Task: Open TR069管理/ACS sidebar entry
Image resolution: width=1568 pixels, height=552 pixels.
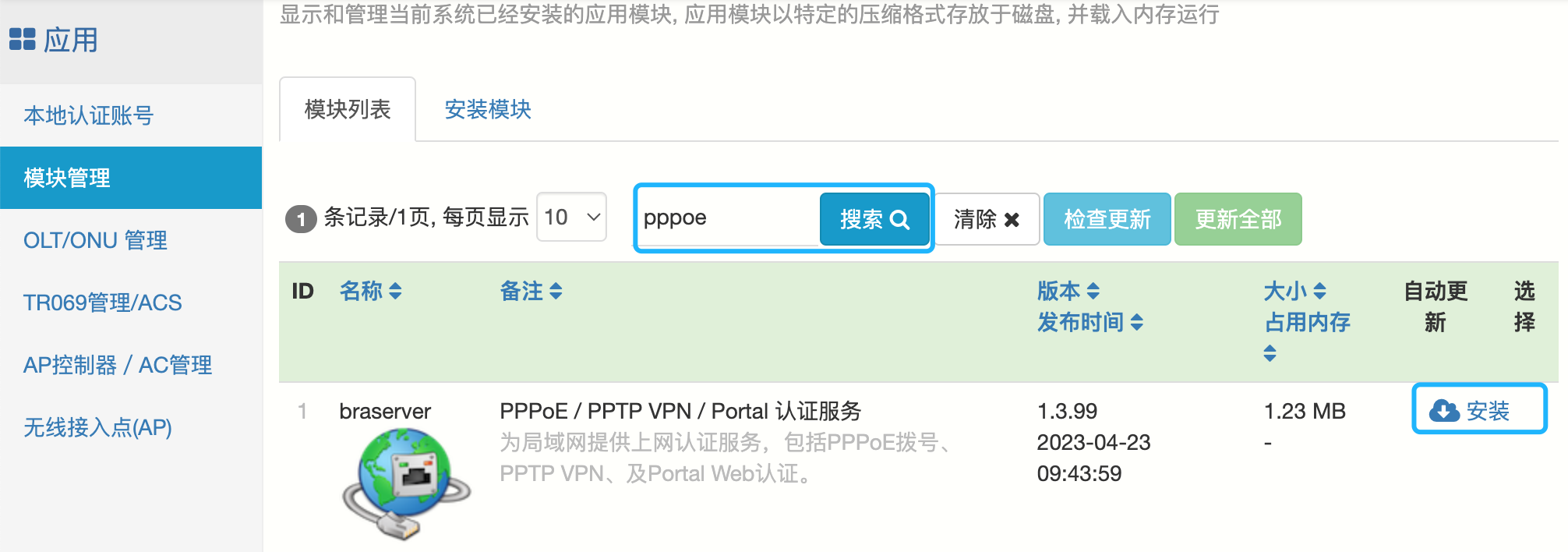Action: [102, 303]
